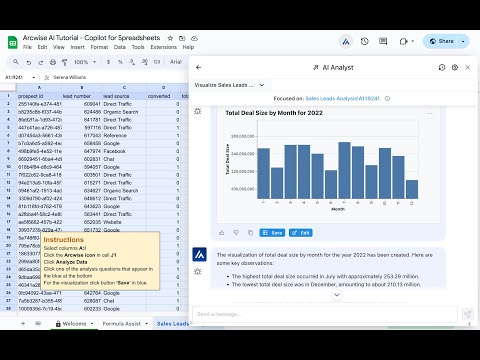The width and height of the screenshot is (480, 360).
Task: Click the thumbs up feedback icon
Action: coord(222,233)
